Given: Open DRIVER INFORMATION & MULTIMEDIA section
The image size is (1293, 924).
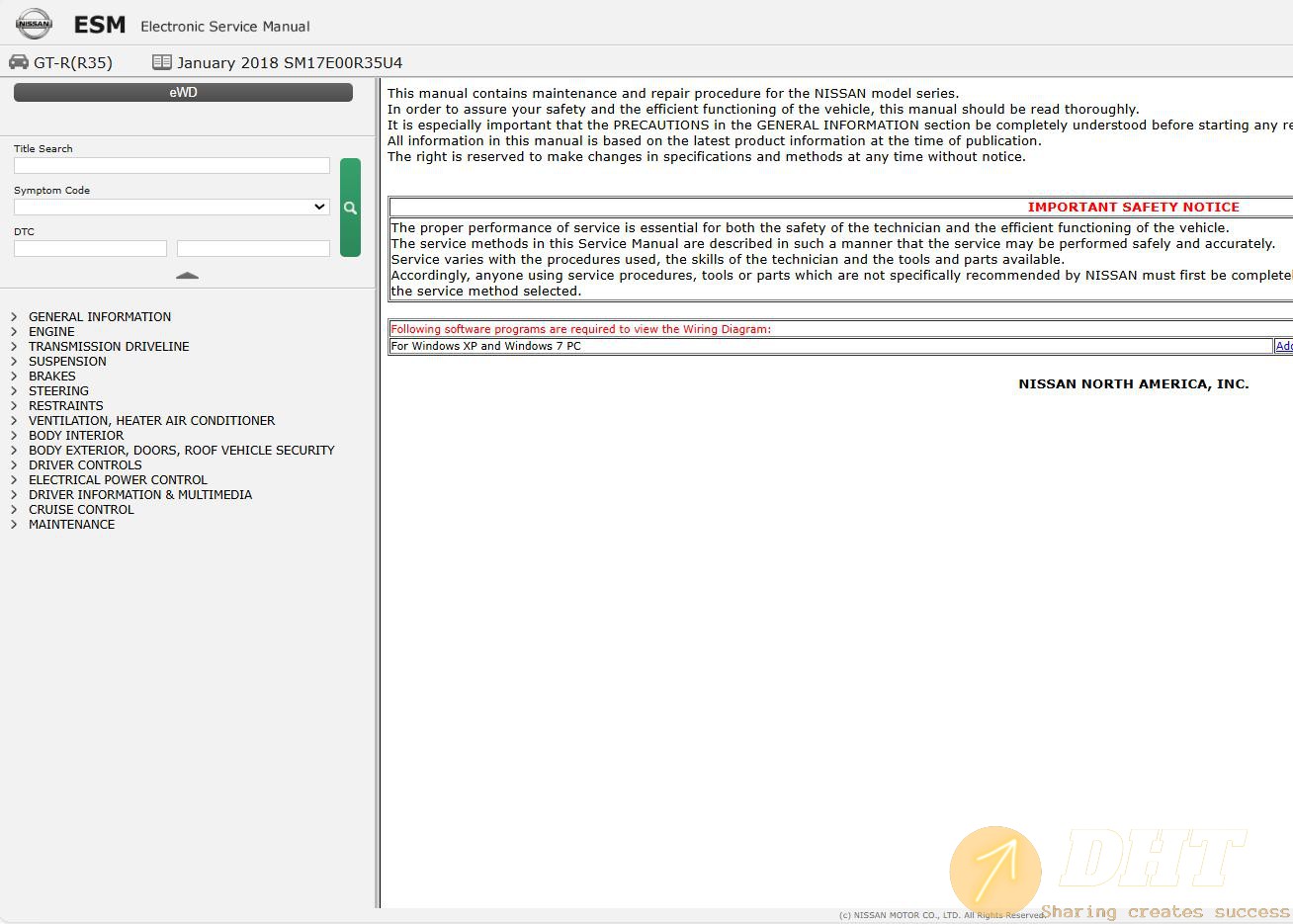Looking at the screenshot, I should (x=140, y=494).
